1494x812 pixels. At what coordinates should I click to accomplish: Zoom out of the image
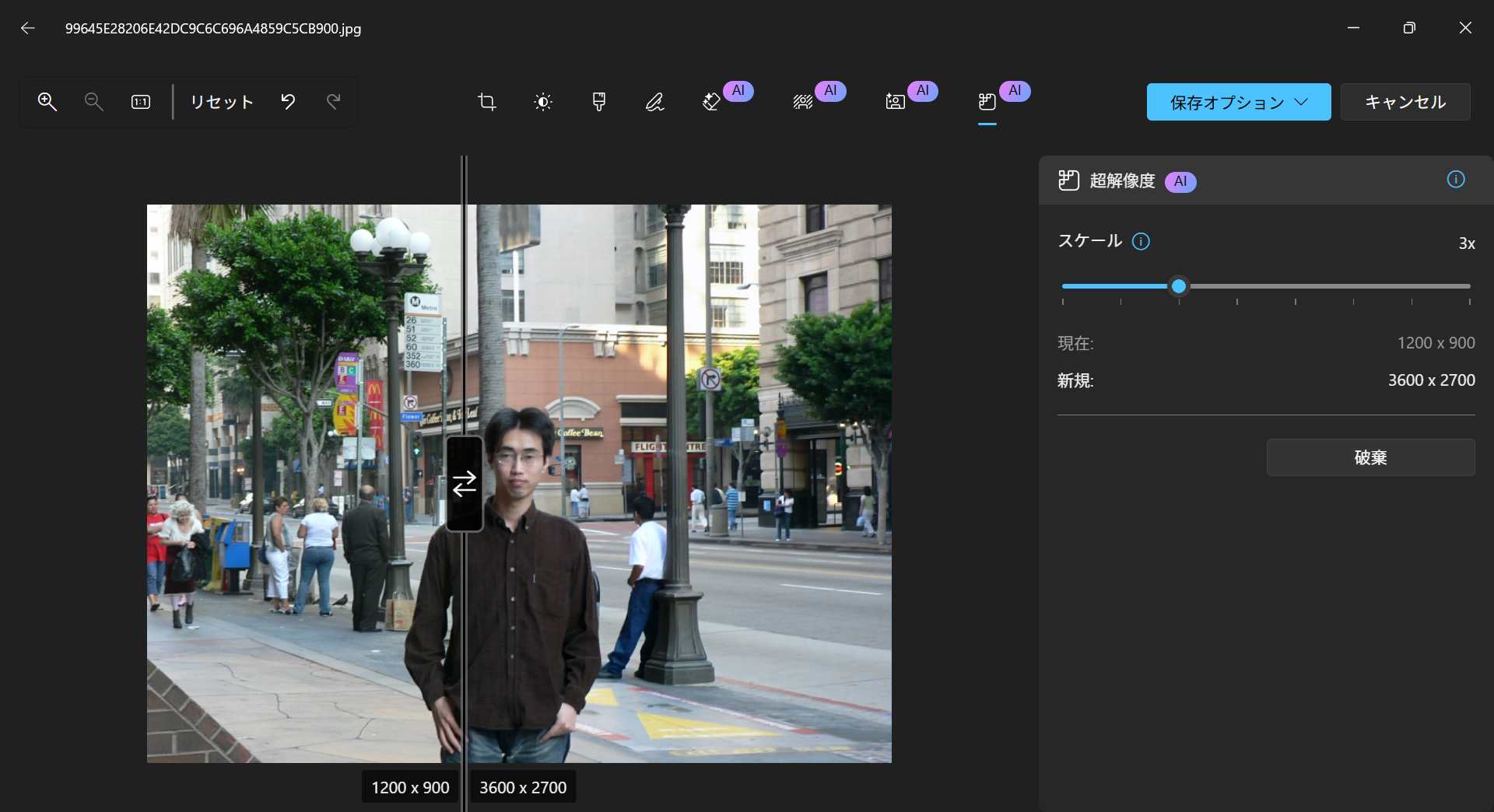[x=94, y=102]
